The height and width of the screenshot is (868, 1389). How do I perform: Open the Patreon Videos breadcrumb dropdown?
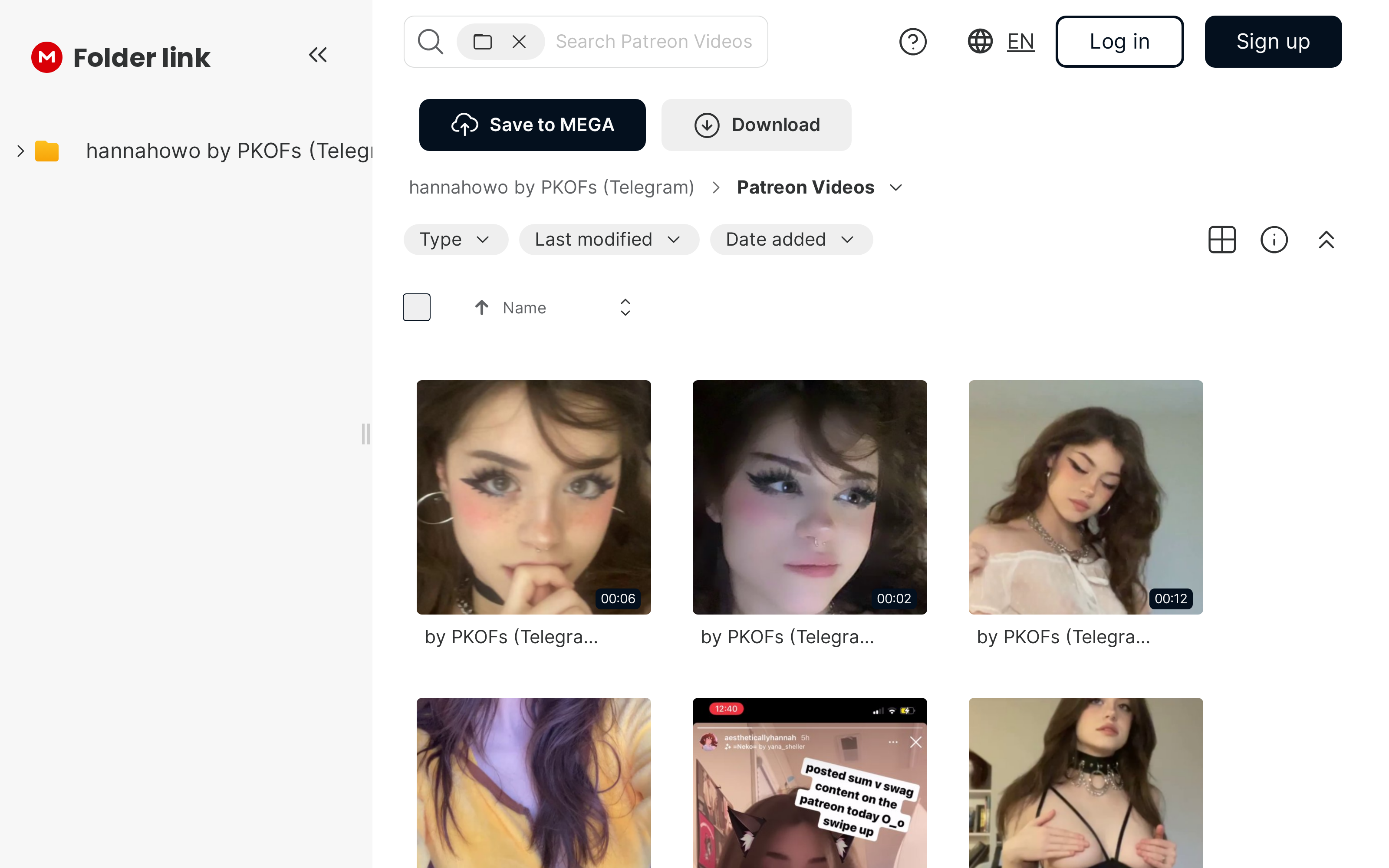pyautogui.click(x=896, y=188)
